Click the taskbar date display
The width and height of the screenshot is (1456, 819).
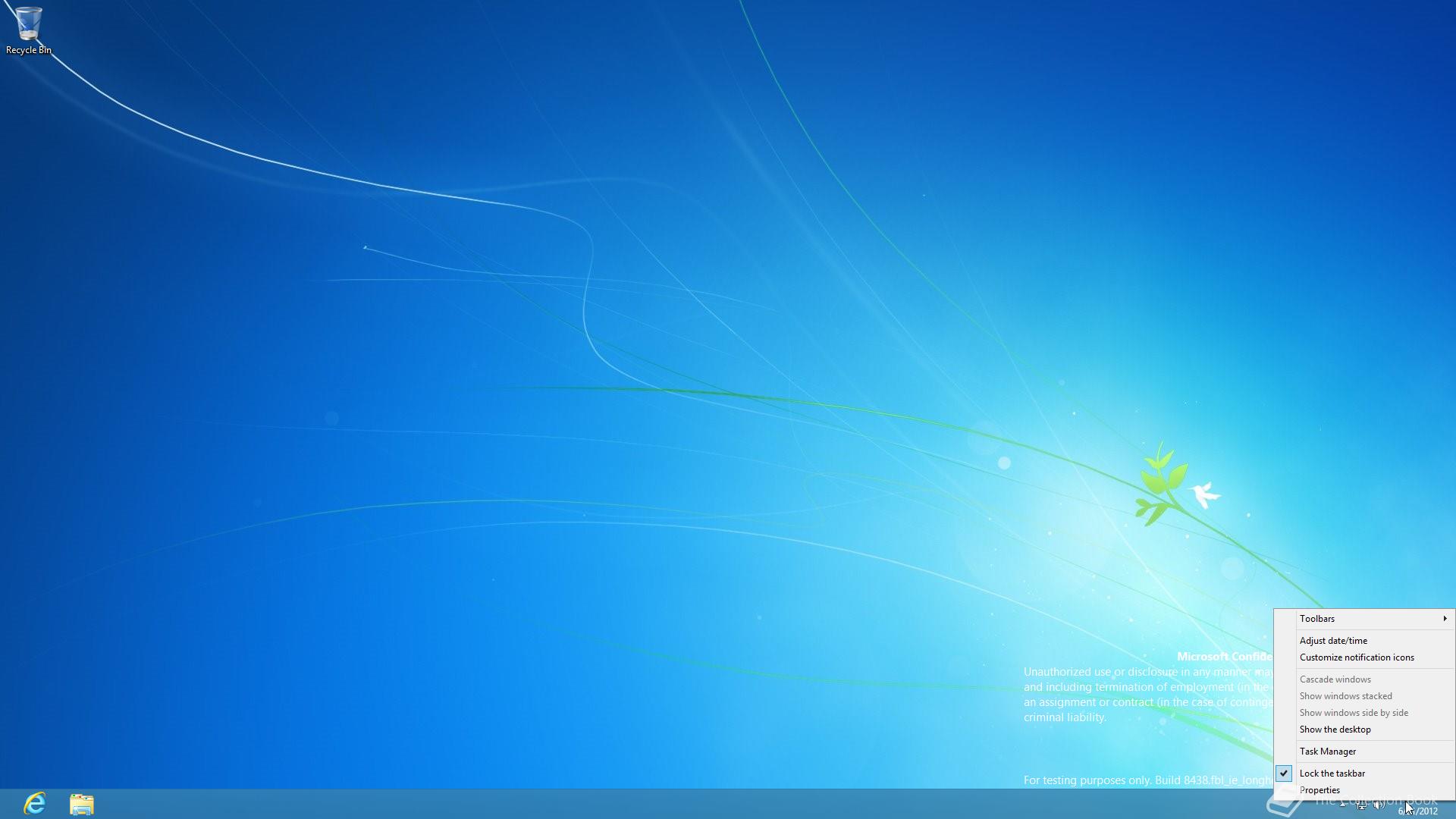(x=1420, y=811)
